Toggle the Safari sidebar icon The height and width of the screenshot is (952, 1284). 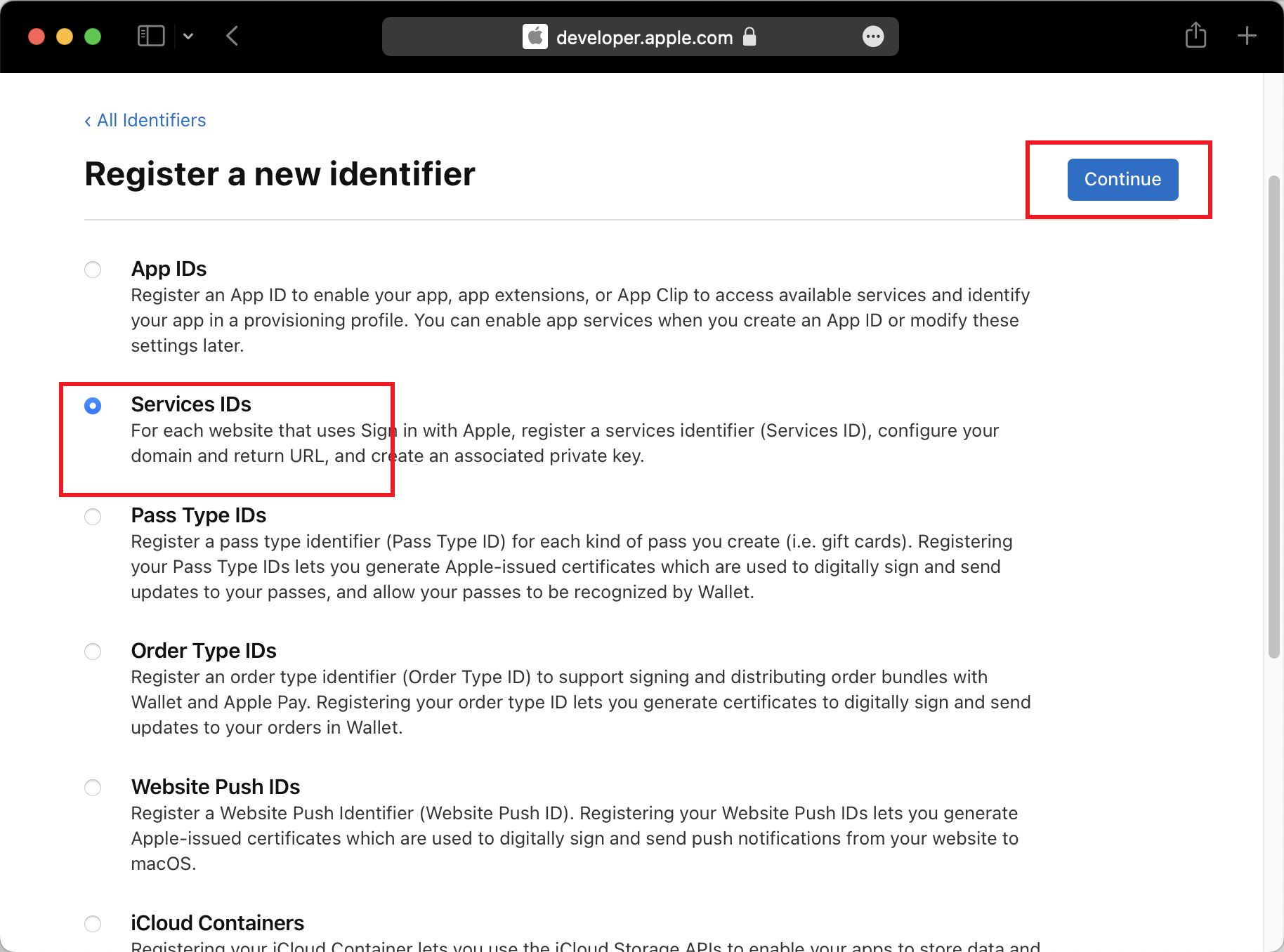[151, 36]
